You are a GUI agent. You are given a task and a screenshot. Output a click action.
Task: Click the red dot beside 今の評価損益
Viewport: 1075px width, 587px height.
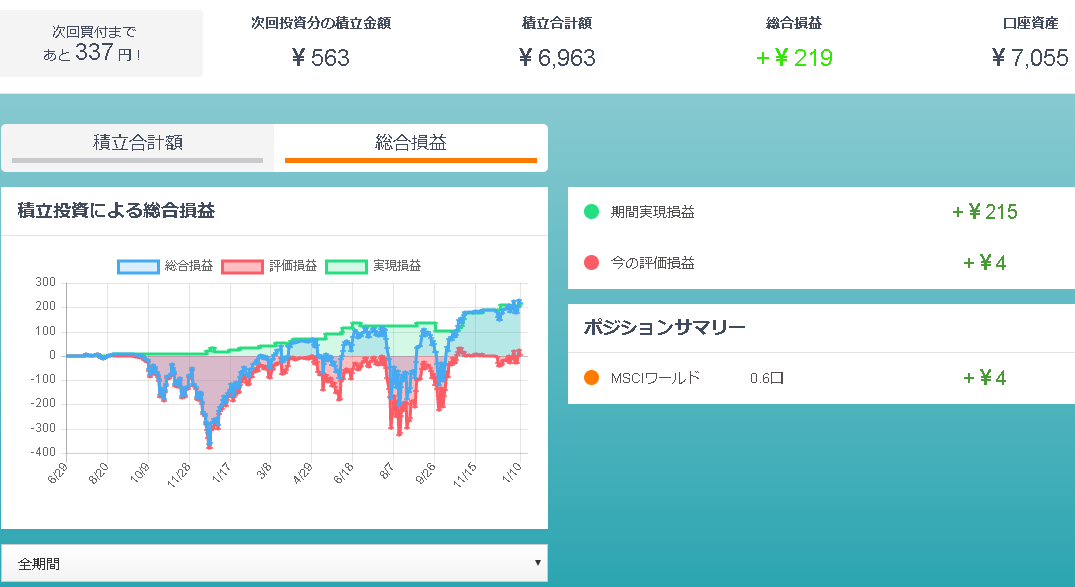point(591,263)
